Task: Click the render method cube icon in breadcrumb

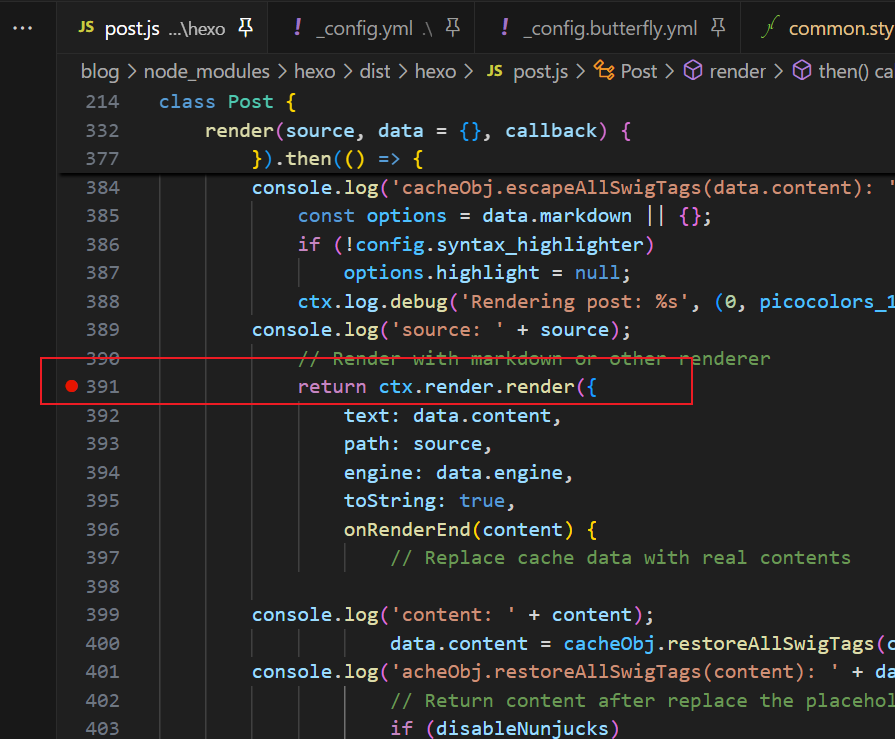Action: coord(692,71)
